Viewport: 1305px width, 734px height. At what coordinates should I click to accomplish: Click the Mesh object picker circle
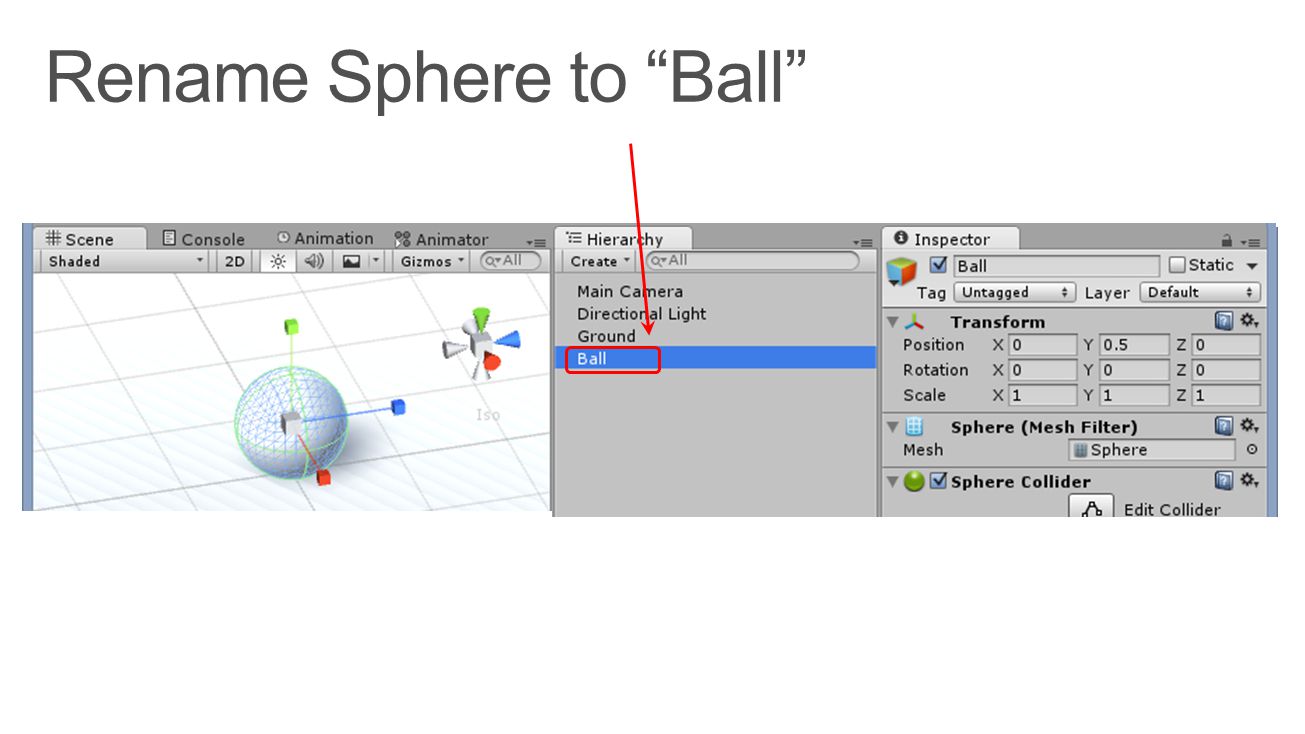pos(1251,450)
